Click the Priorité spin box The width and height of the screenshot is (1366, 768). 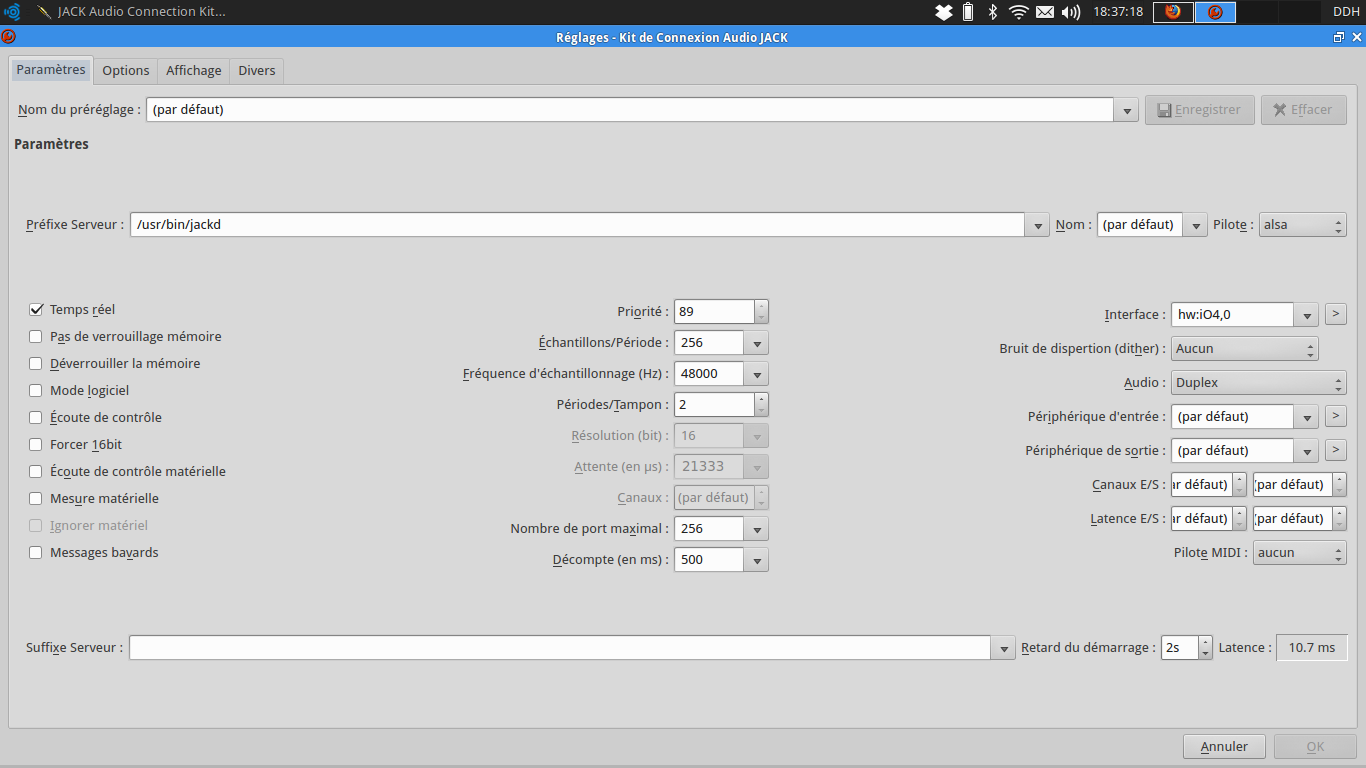(721, 312)
